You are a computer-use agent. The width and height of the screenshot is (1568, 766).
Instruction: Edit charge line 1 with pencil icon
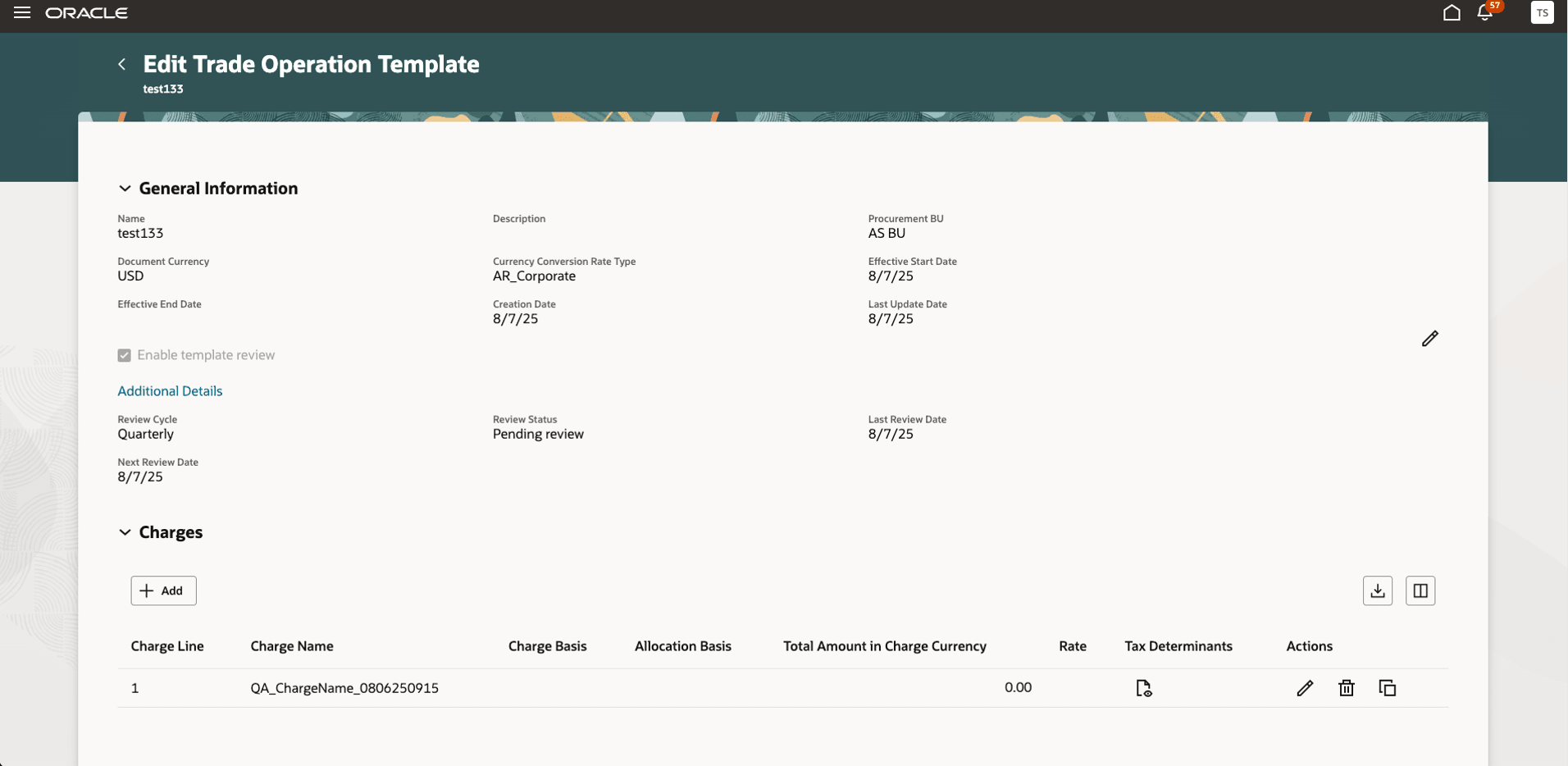click(1305, 688)
